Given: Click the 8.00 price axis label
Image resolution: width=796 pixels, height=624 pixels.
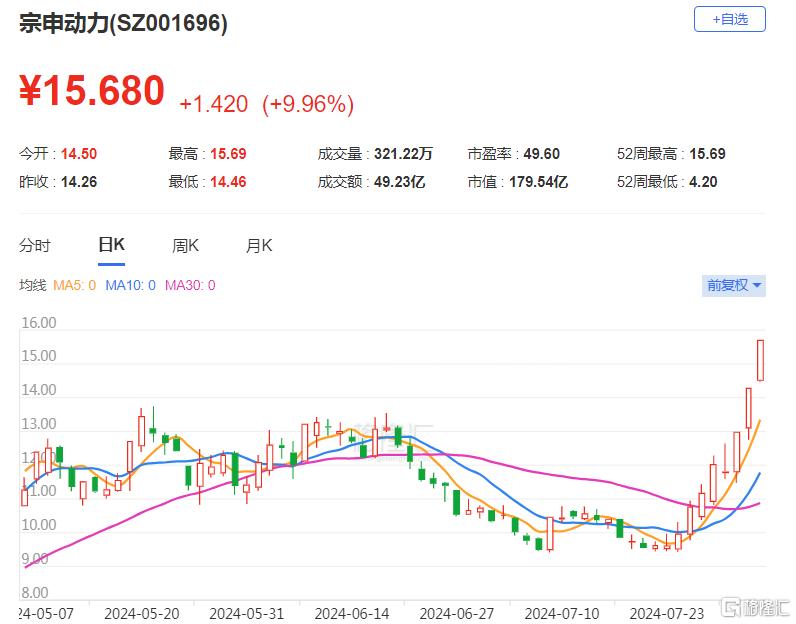Looking at the screenshot, I should pyautogui.click(x=35, y=593).
